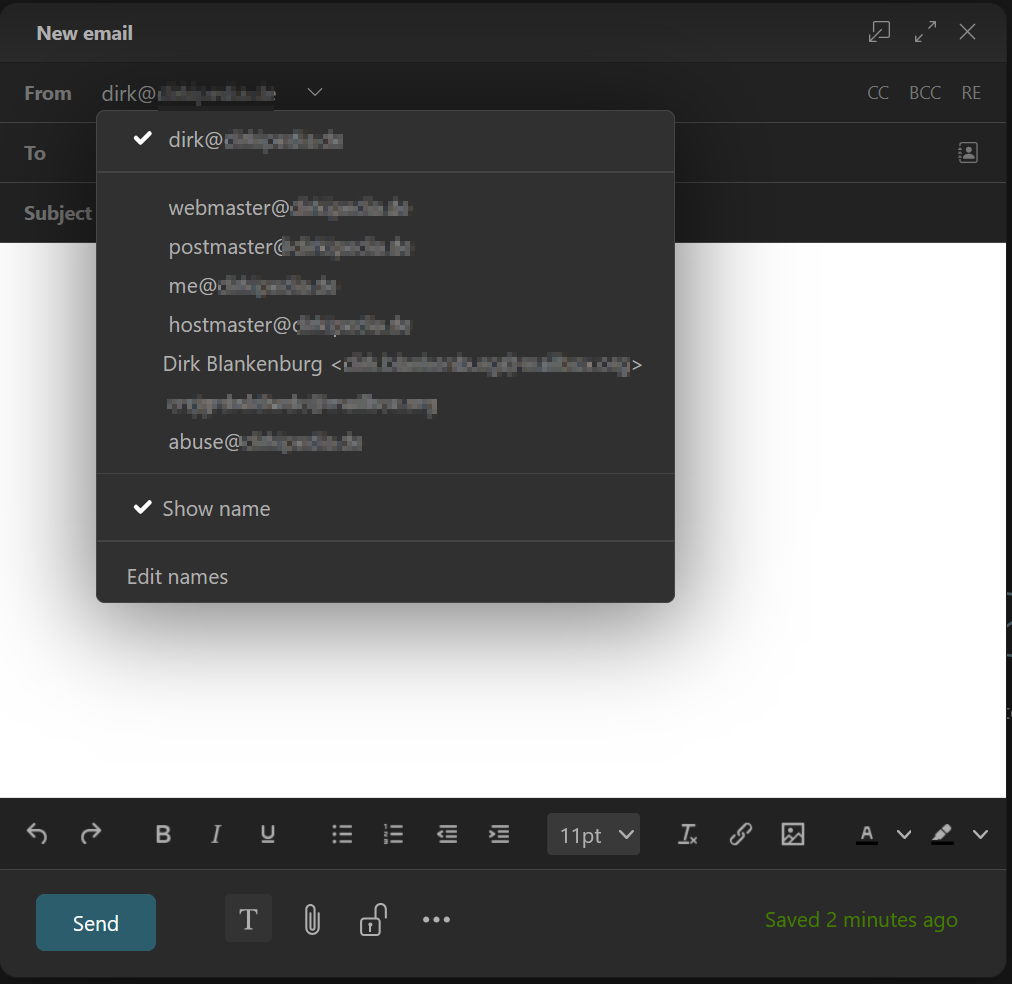1012x984 pixels.
Task: Click the redo arrow icon
Action: coord(91,834)
